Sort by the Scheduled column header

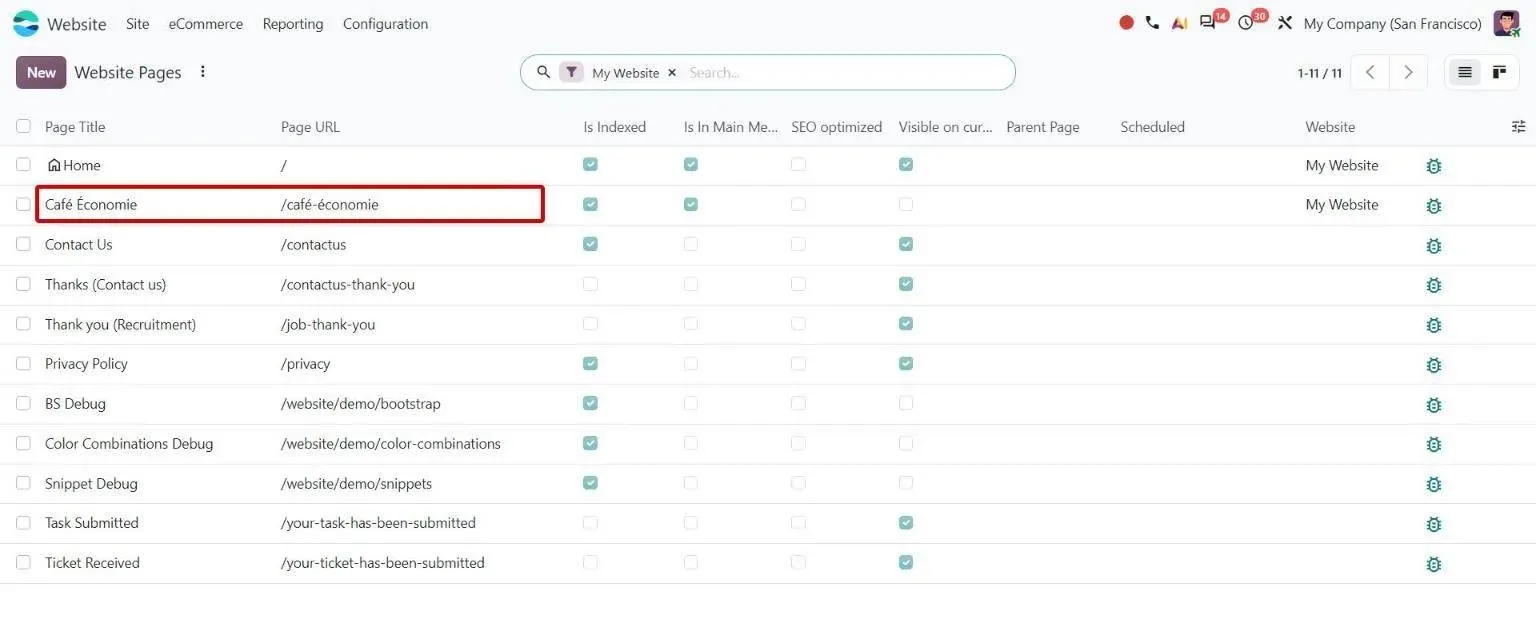point(1152,127)
